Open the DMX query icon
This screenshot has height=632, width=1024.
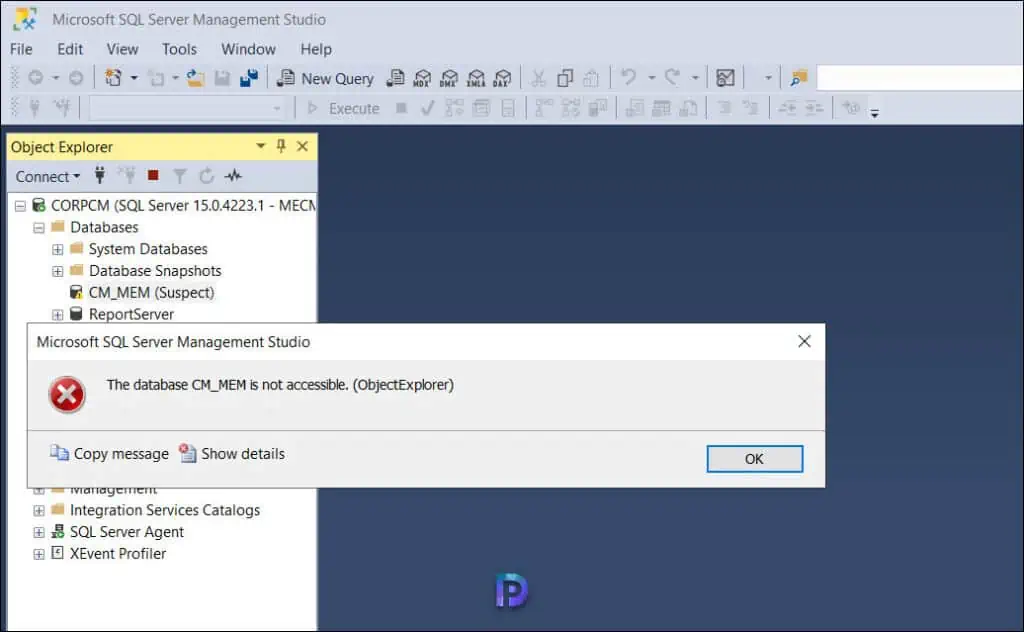pos(449,78)
